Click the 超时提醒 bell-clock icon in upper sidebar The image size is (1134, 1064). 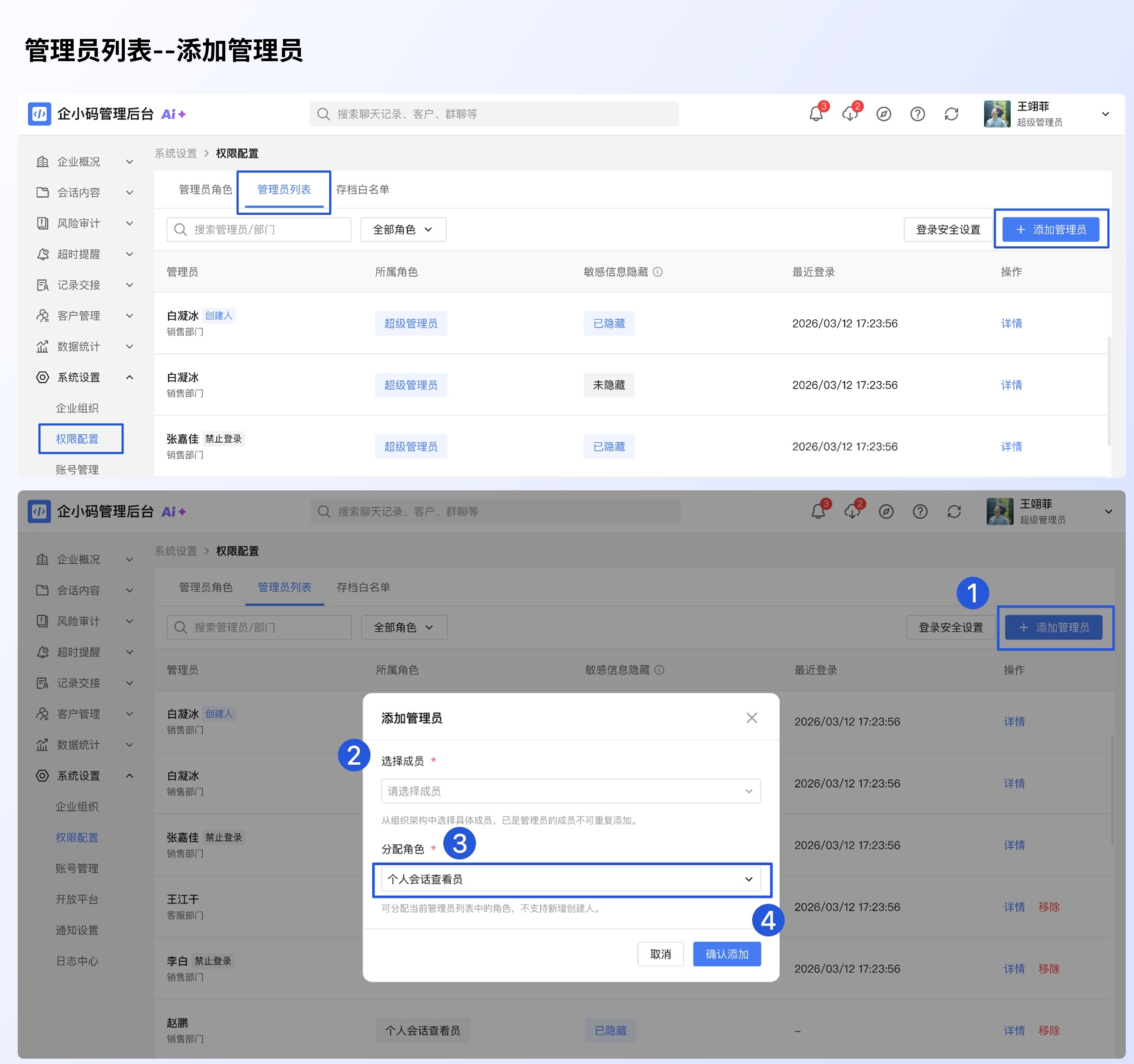click(43, 254)
